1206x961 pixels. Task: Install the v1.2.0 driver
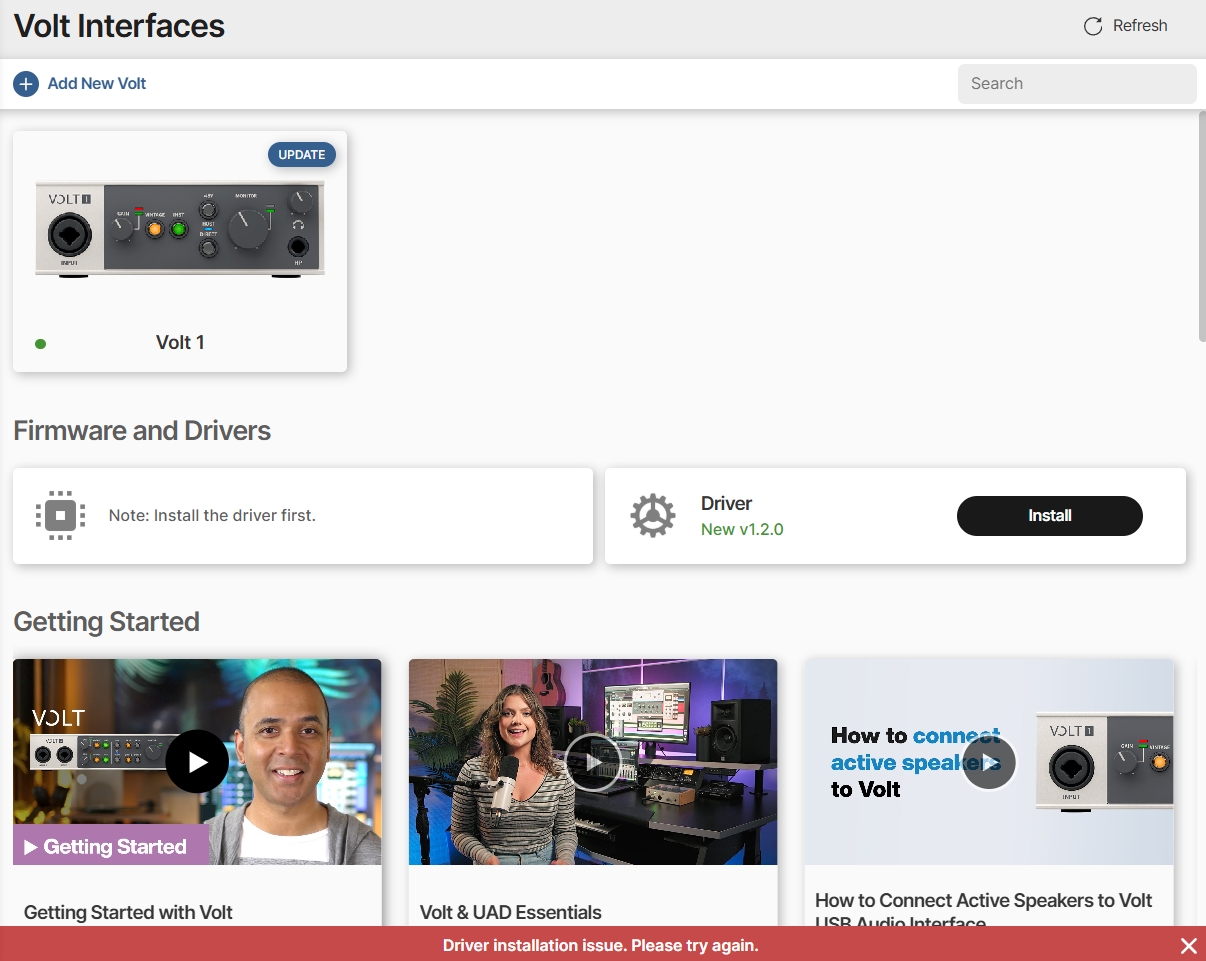tap(1049, 516)
